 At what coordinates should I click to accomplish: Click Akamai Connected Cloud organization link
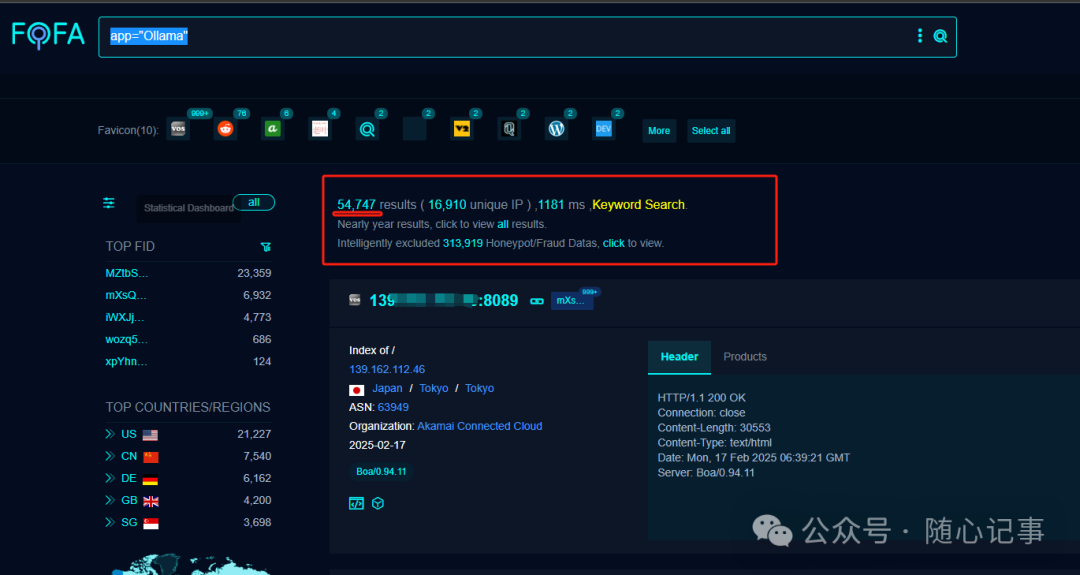479,426
